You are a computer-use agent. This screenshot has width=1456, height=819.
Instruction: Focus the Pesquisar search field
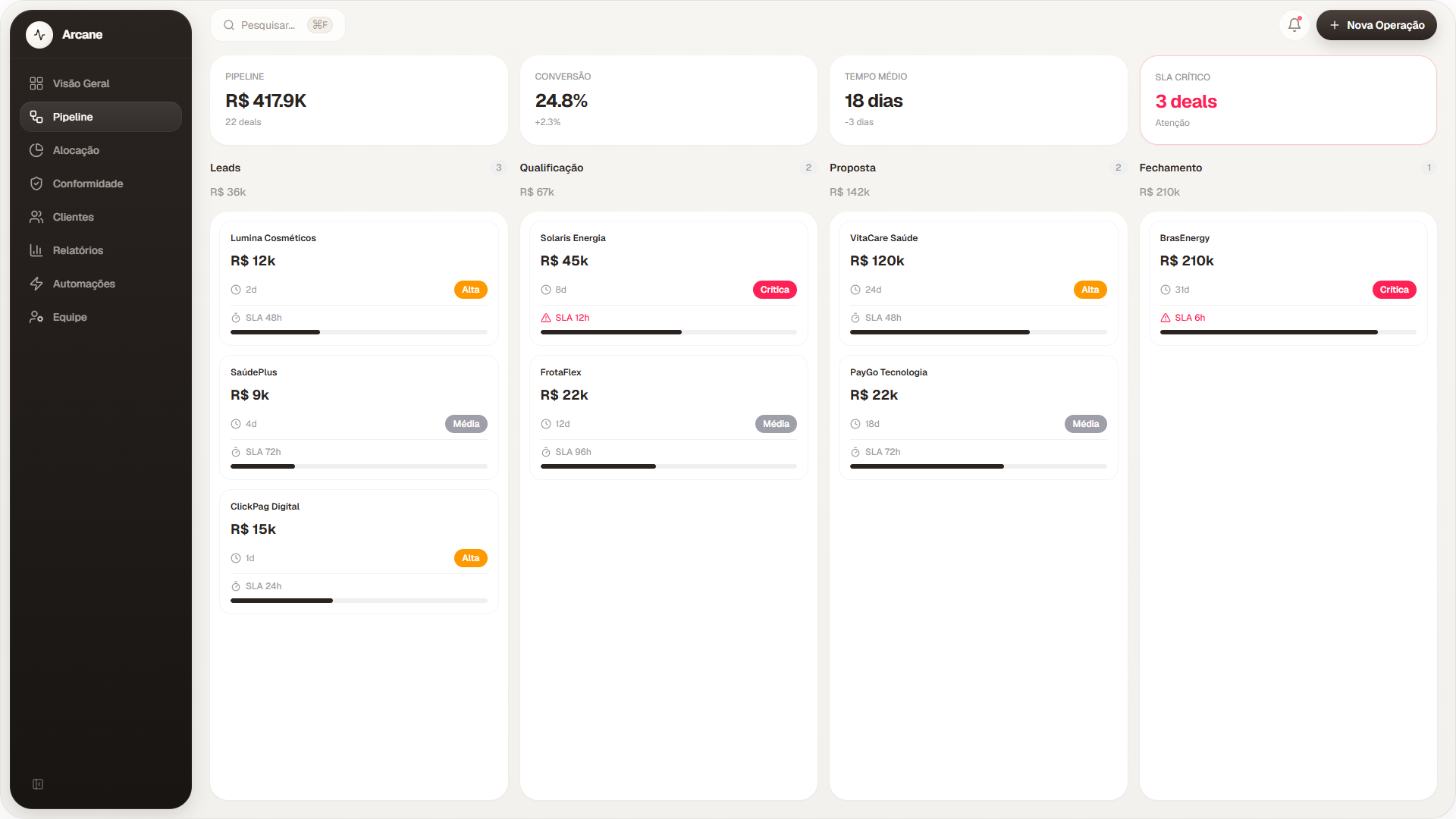(x=278, y=25)
